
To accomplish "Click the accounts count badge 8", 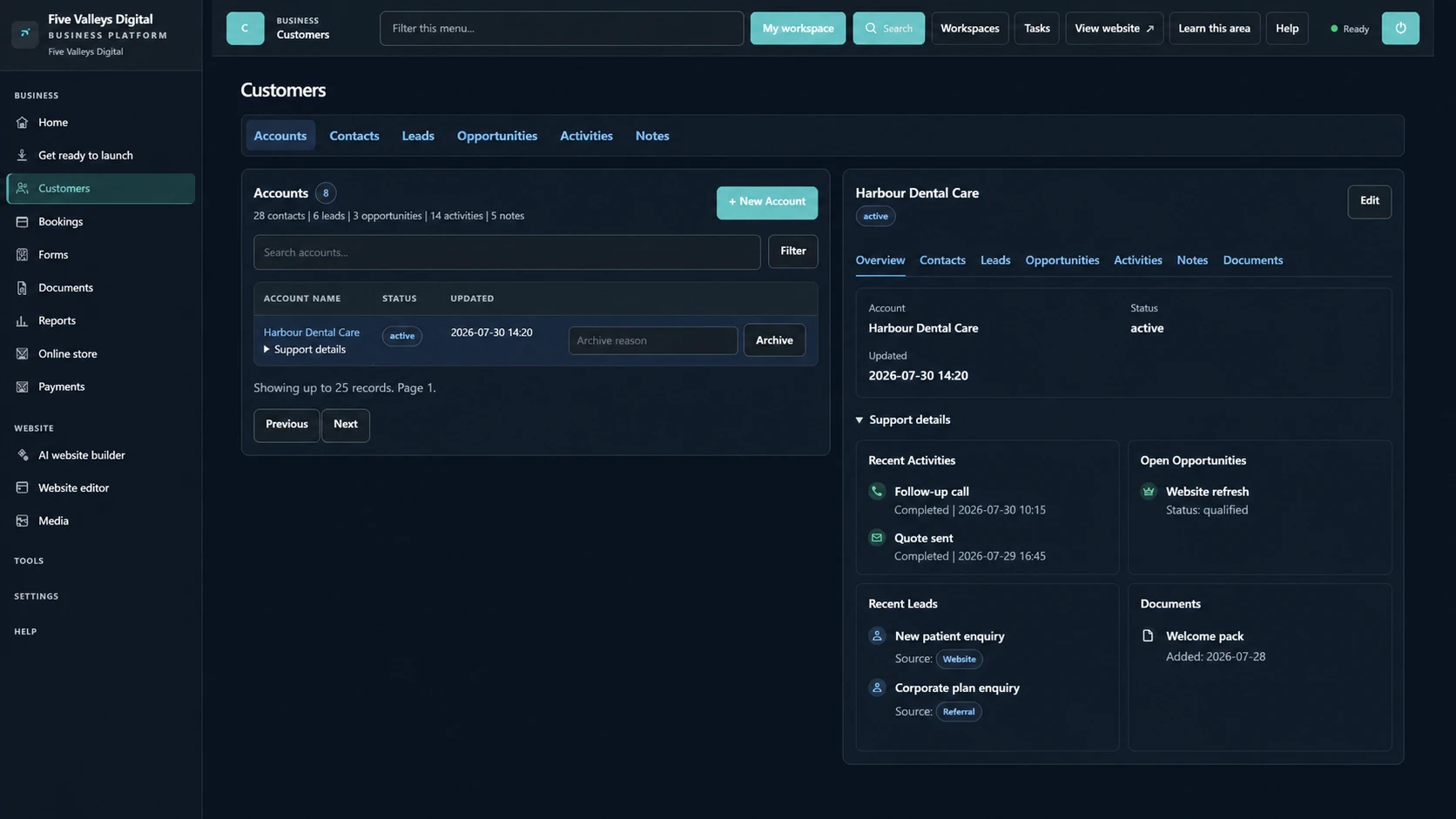I will click(x=326, y=193).
